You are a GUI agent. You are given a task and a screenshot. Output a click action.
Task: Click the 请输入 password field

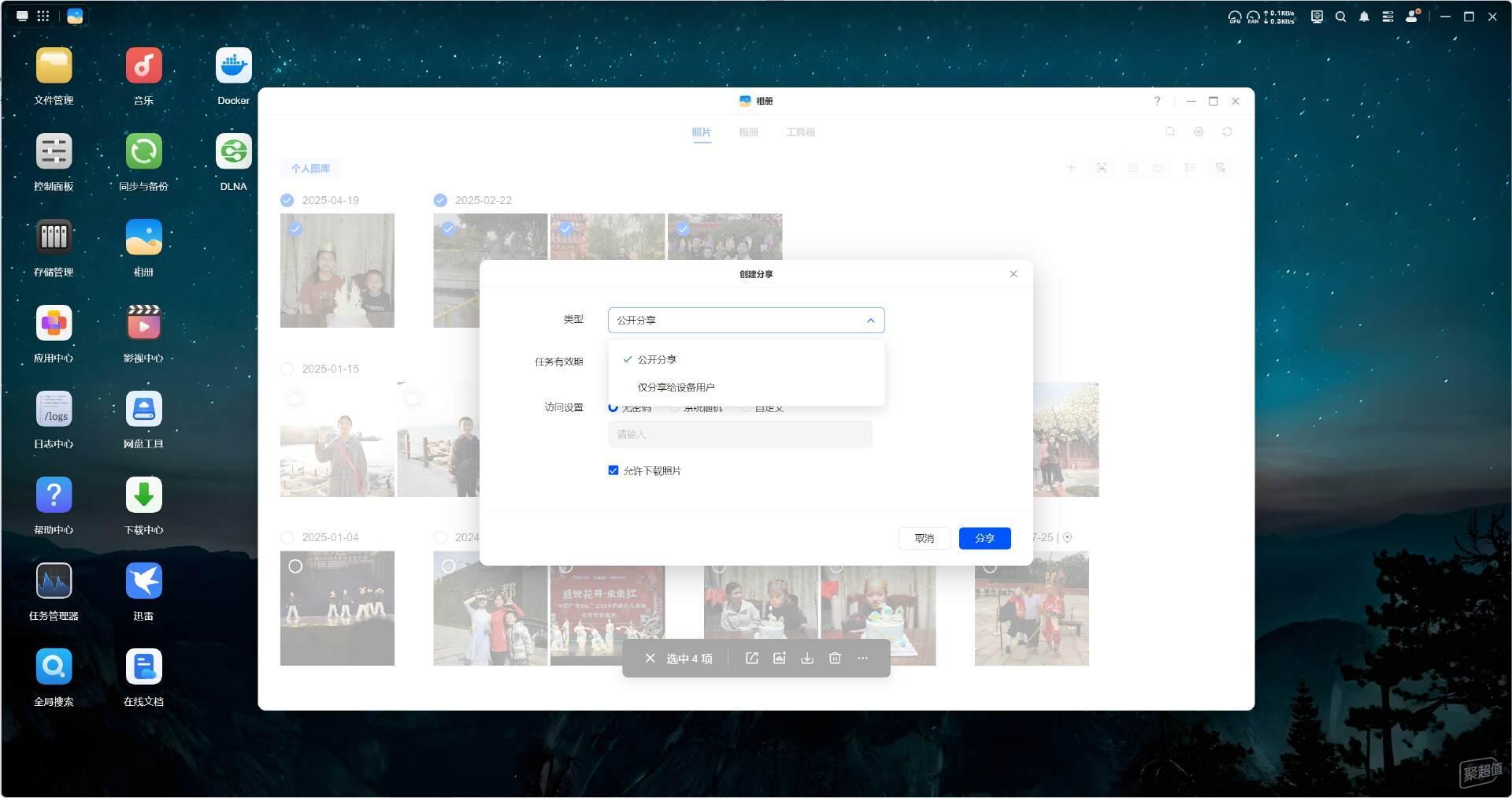pyautogui.click(x=740, y=434)
